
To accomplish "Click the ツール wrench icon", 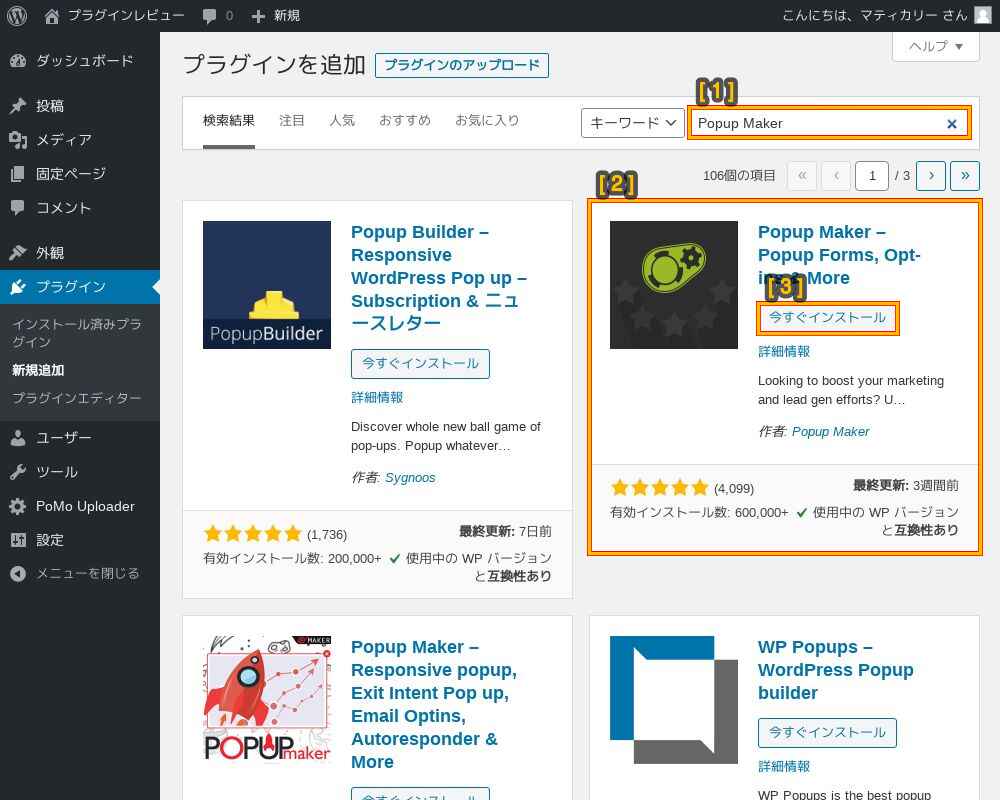I will click(18, 472).
